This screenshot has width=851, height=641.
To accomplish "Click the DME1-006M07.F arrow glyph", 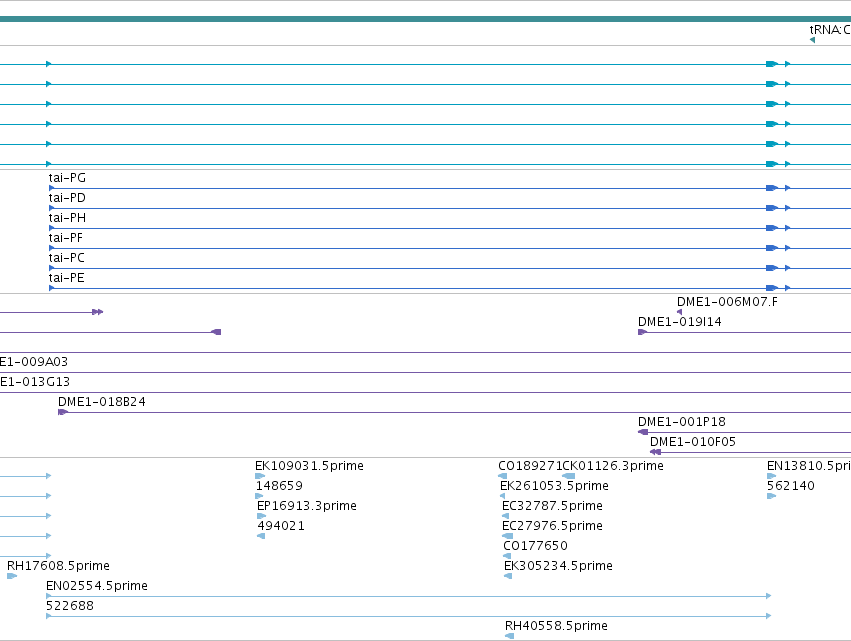I will [679, 312].
